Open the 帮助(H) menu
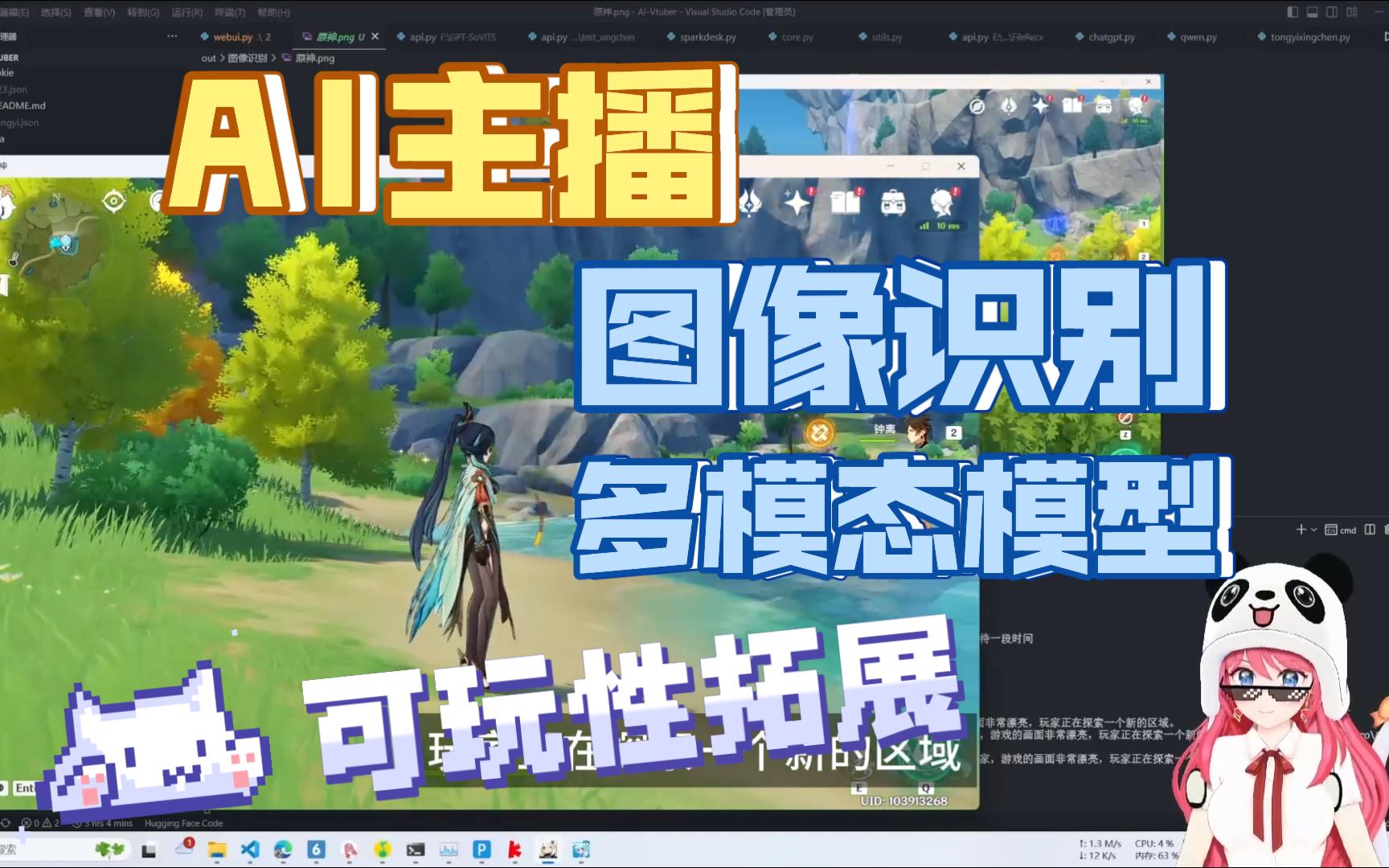Viewport: 1389px width, 868px height. [x=273, y=12]
